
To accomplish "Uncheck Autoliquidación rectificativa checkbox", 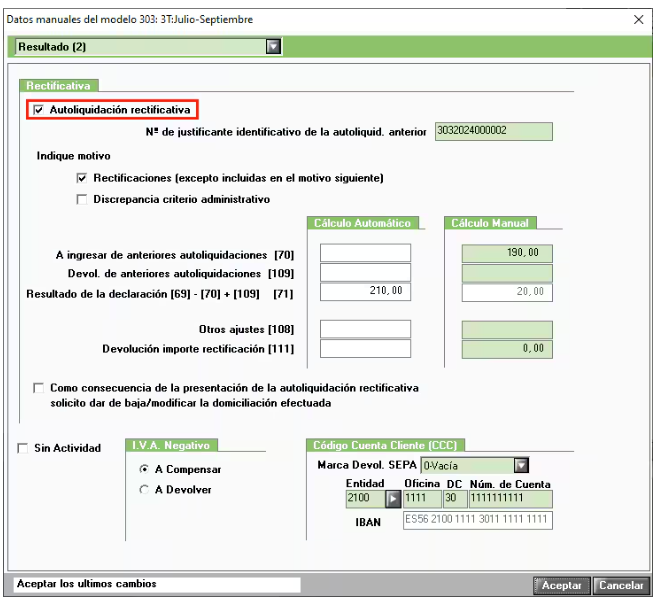I will pos(39,110).
